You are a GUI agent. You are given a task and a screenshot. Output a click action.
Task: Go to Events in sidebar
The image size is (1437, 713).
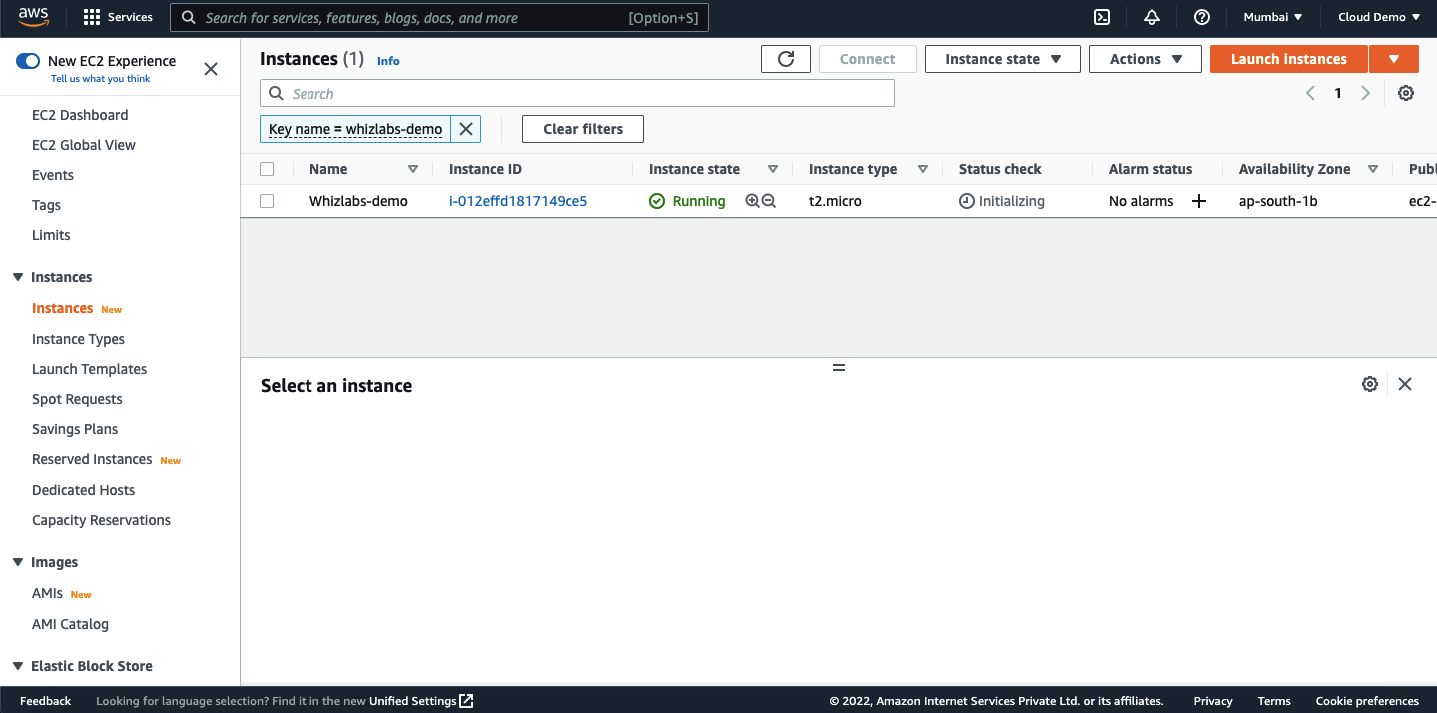coord(53,175)
